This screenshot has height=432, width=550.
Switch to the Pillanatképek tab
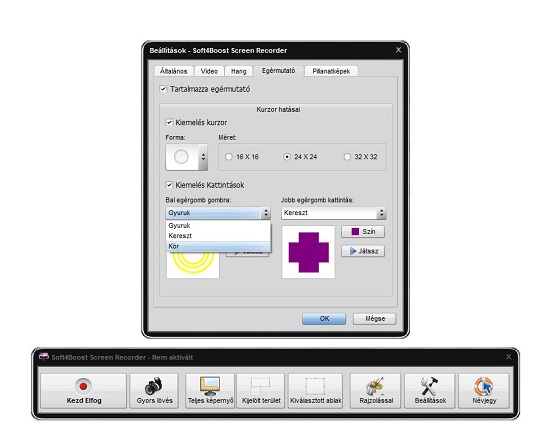331,71
